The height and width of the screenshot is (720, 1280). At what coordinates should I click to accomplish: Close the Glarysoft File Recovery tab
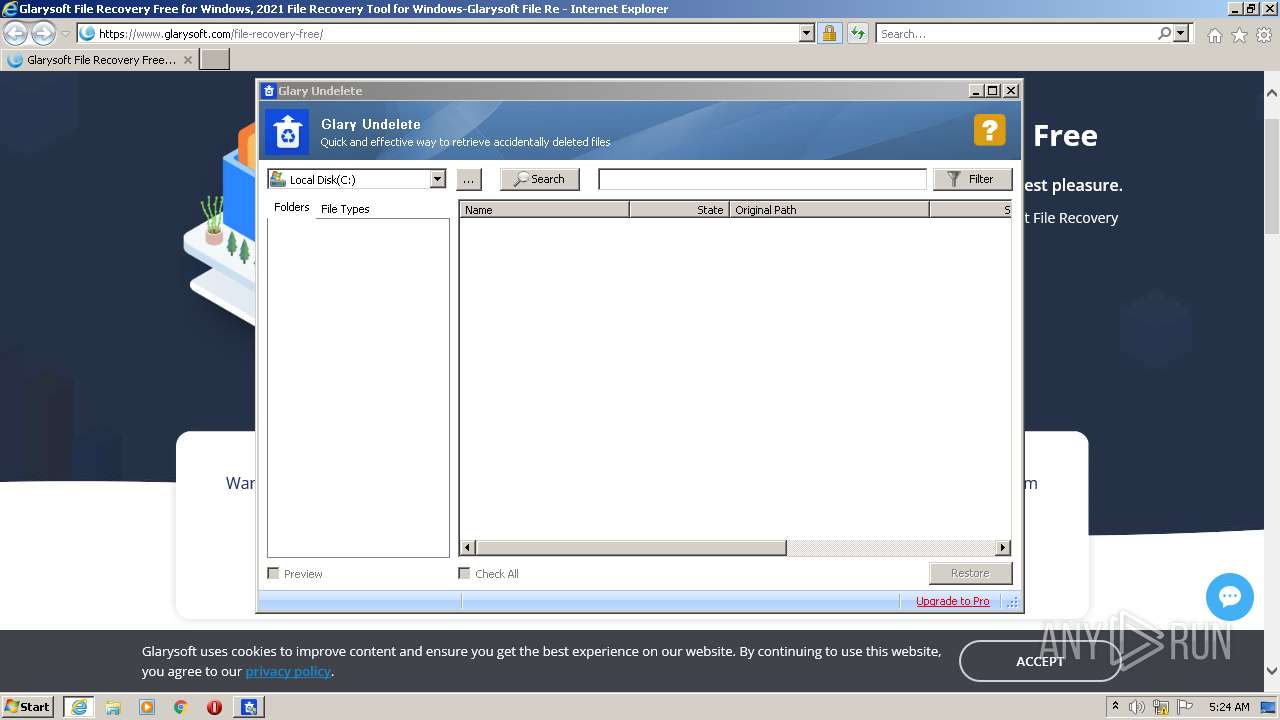tap(188, 60)
